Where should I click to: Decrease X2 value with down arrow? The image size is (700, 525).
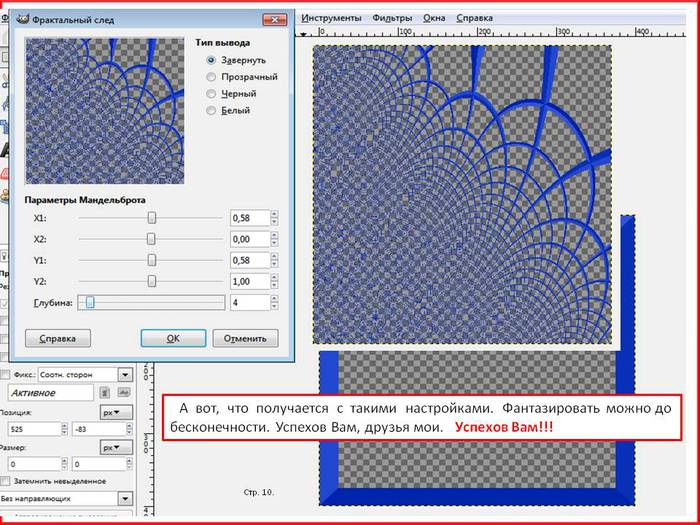pyautogui.click(x=274, y=243)
